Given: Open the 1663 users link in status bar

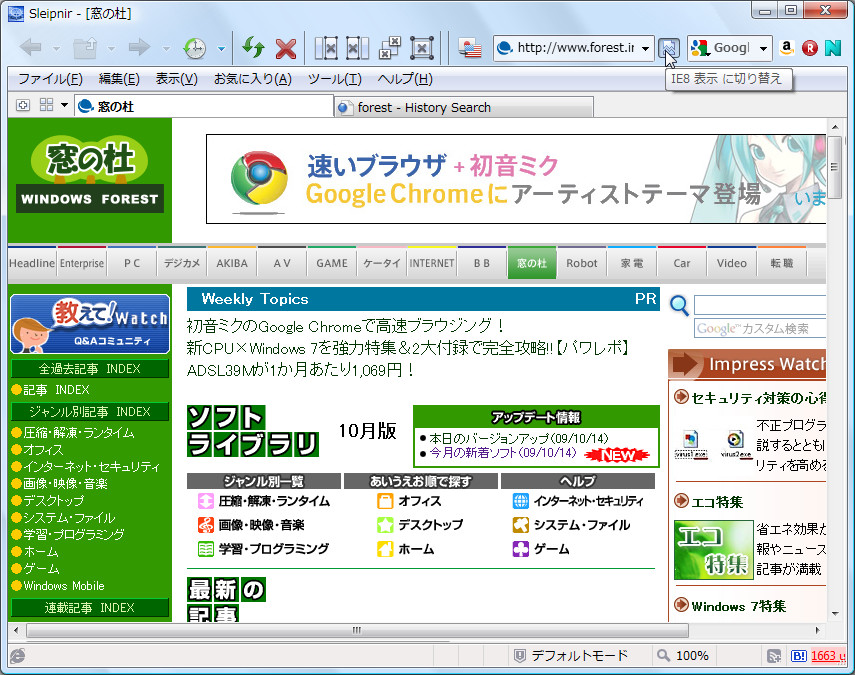Looking at the screenshot, I should click(x=827, y=656).
